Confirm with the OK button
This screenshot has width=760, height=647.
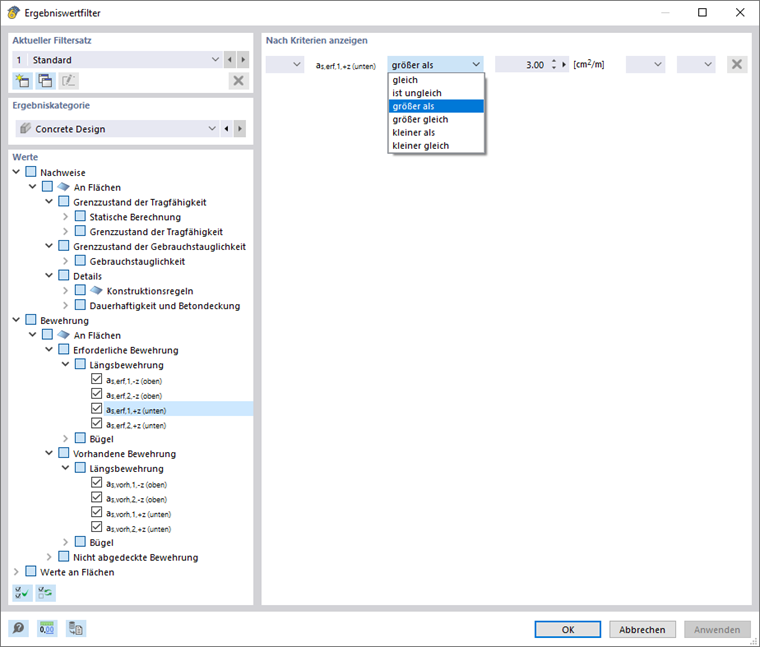coord(568,630)
